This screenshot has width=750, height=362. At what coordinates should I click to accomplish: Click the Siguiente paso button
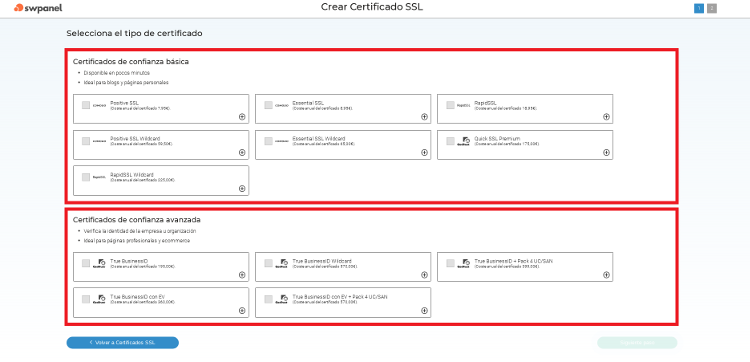(637, 342)
